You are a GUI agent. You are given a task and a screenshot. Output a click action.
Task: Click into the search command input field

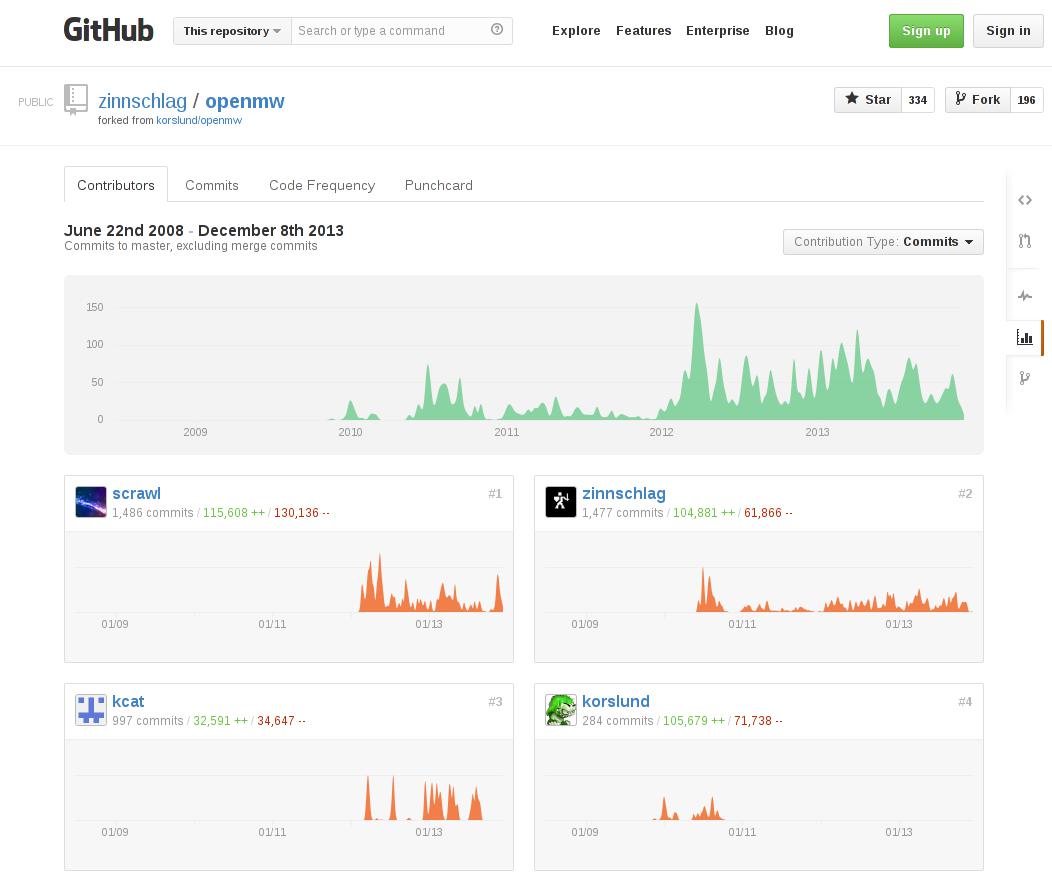[x=390, y=31]
